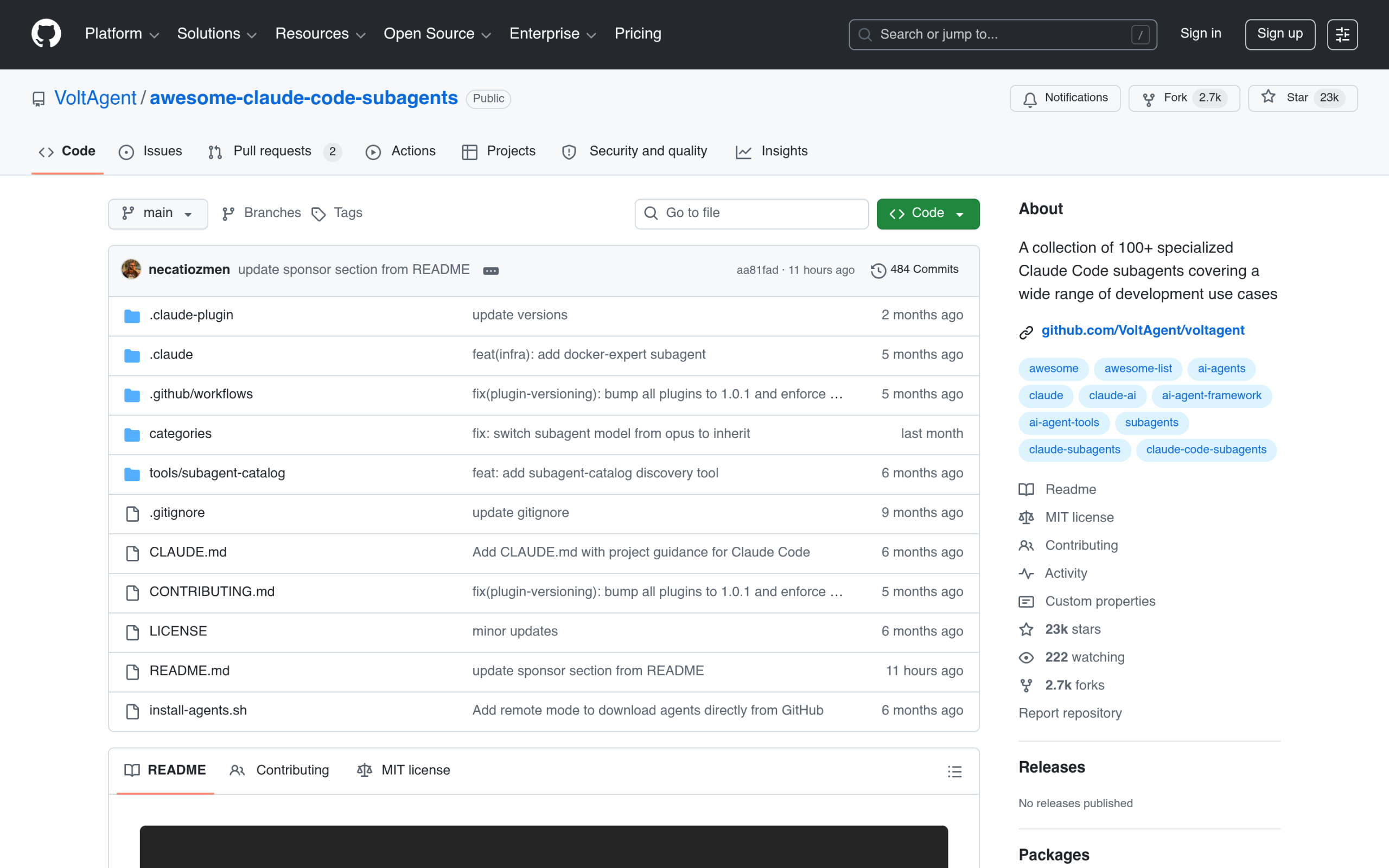1389x868 pixels.
Task: Open the tools/subagent-catalog folder
Action: [217, 474]
